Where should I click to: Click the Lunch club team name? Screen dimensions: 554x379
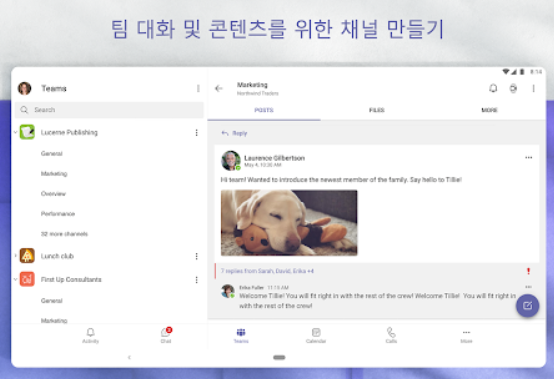[57, 256]
